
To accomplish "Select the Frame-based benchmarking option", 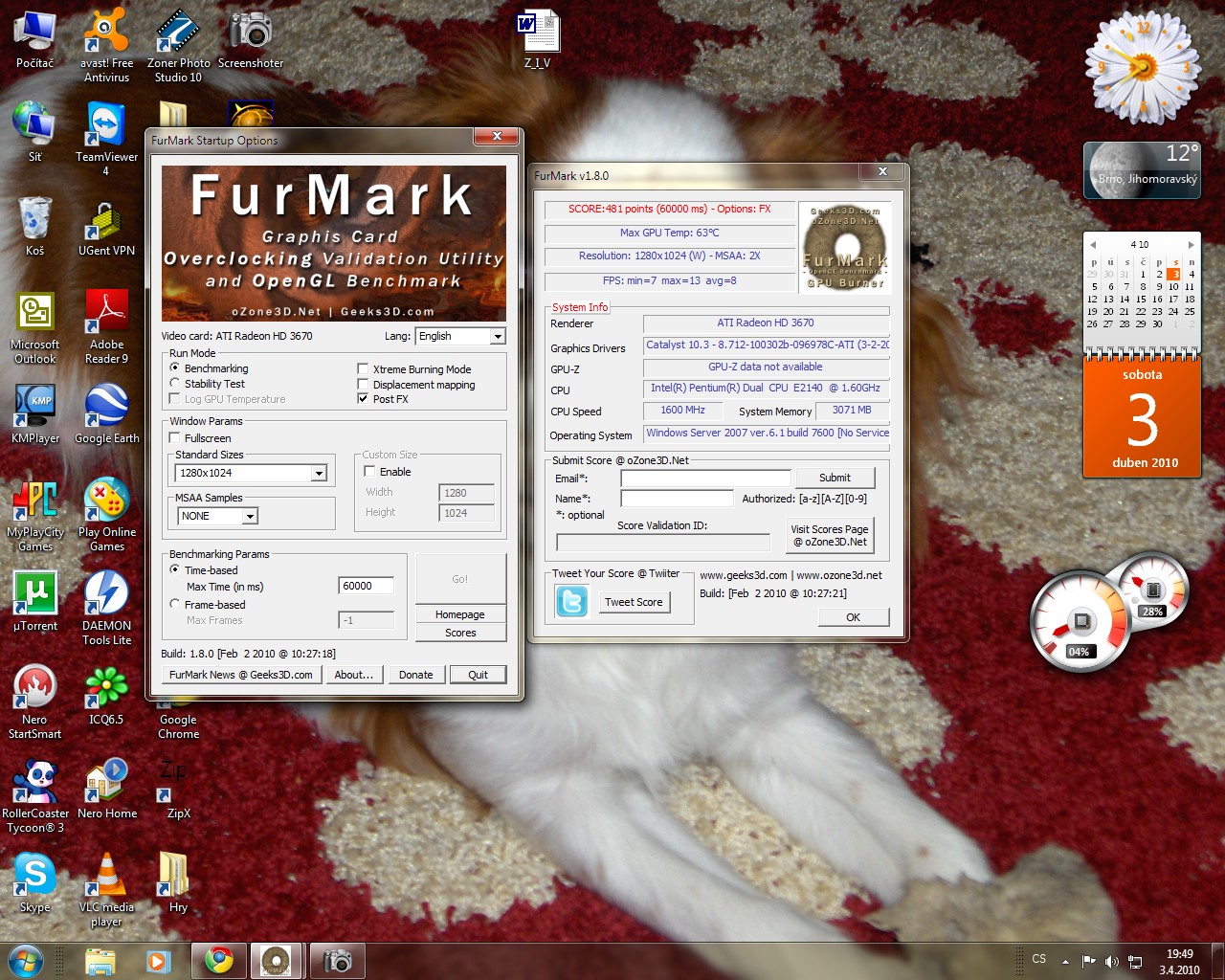I will coord(174,604).
